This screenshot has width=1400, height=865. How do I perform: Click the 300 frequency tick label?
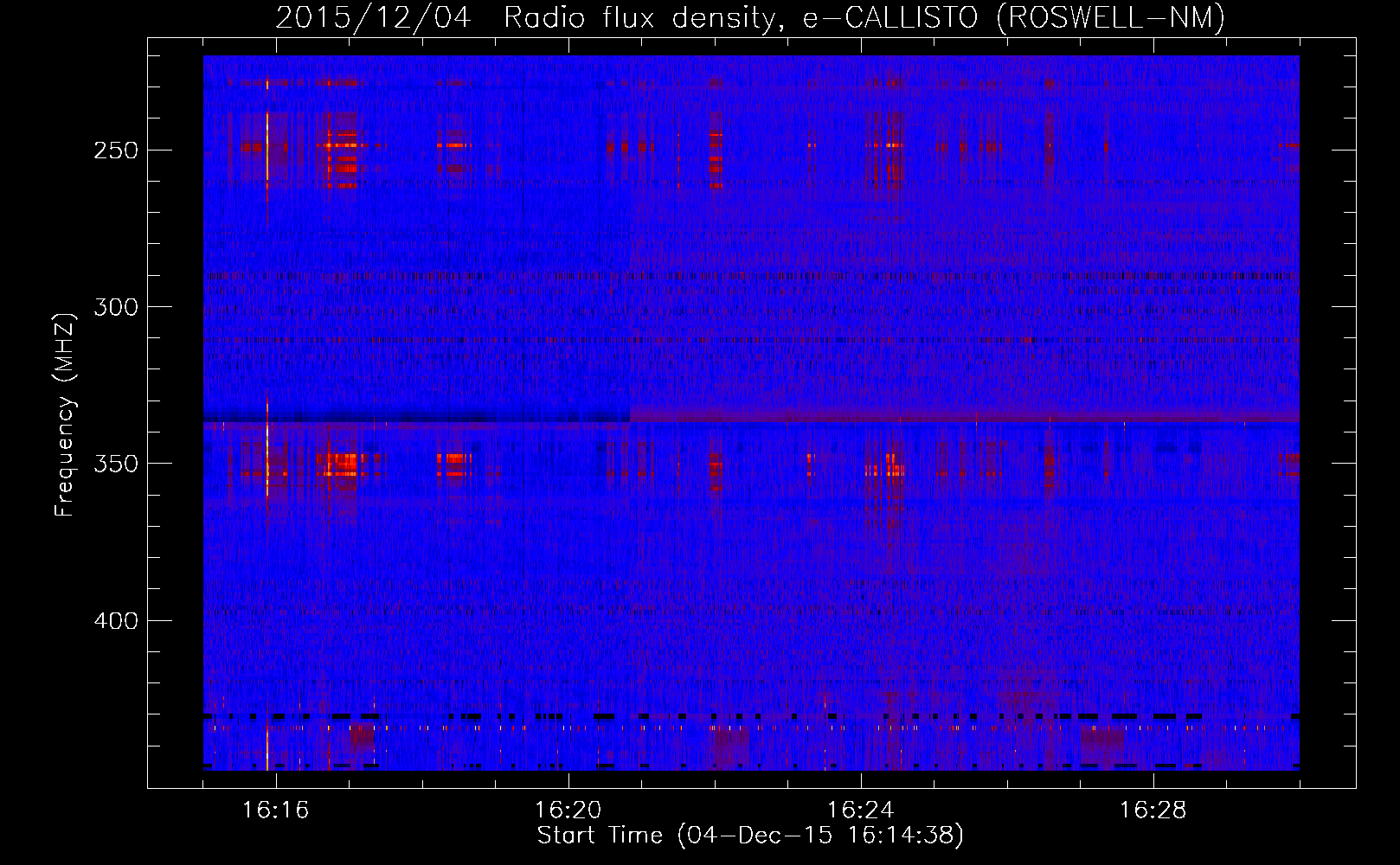pos(116,307)
